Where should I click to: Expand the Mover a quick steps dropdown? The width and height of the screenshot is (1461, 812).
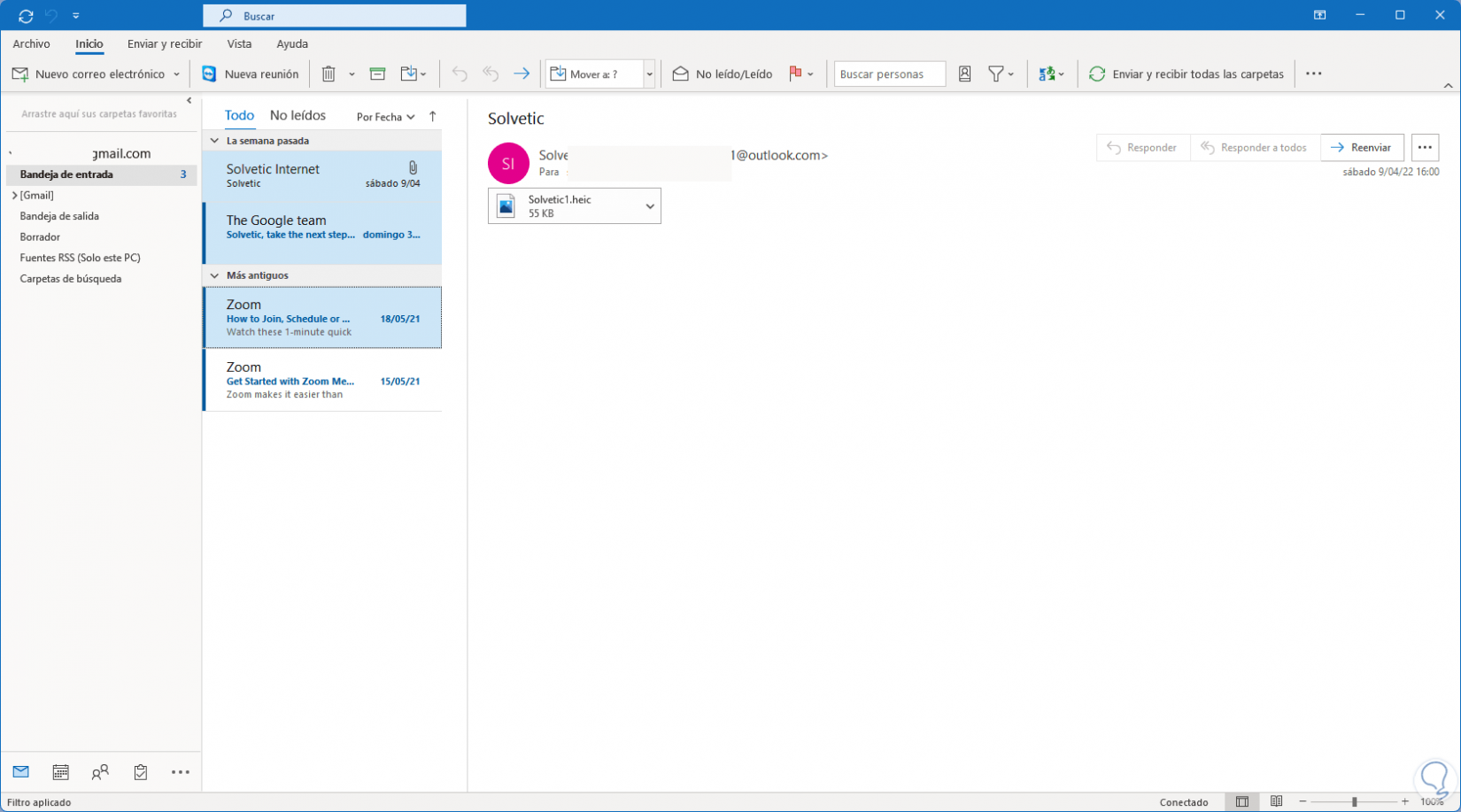coord(649,74)
